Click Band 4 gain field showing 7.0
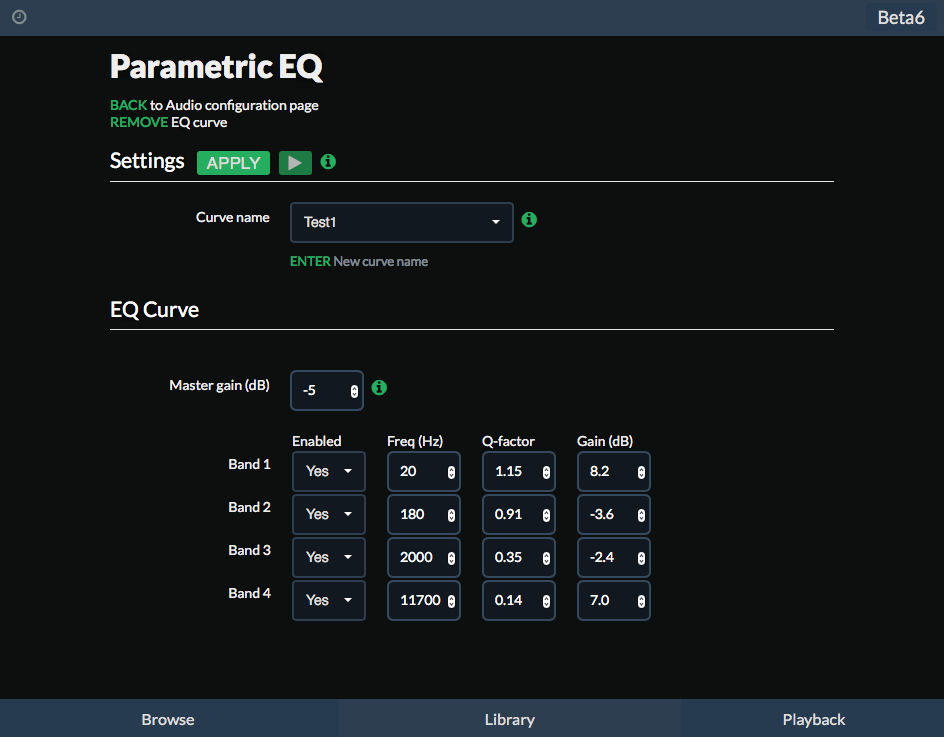The width and height of the screenshot is (944, 737). (x=614, y=600)
